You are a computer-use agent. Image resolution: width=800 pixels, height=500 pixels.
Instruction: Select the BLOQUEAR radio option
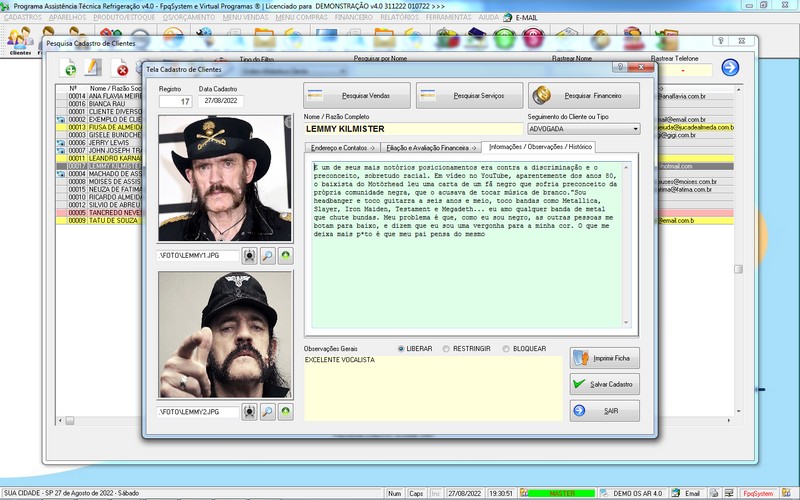(506, 348)
